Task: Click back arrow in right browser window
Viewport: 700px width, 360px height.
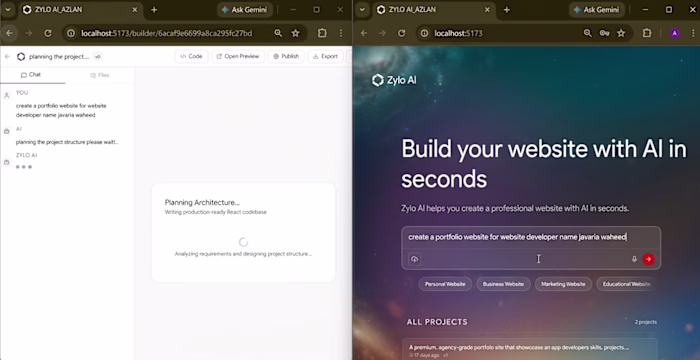Action: pos(364,33)
